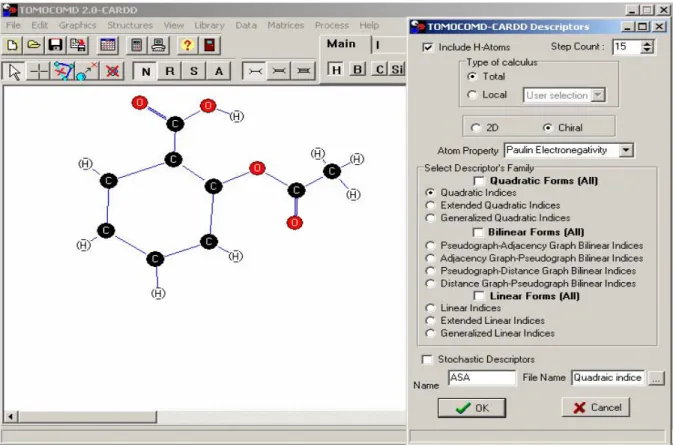This screenshot has width=673, height=447.
Task: Click the molecule edit tool icon
Action: click(63, 71)
